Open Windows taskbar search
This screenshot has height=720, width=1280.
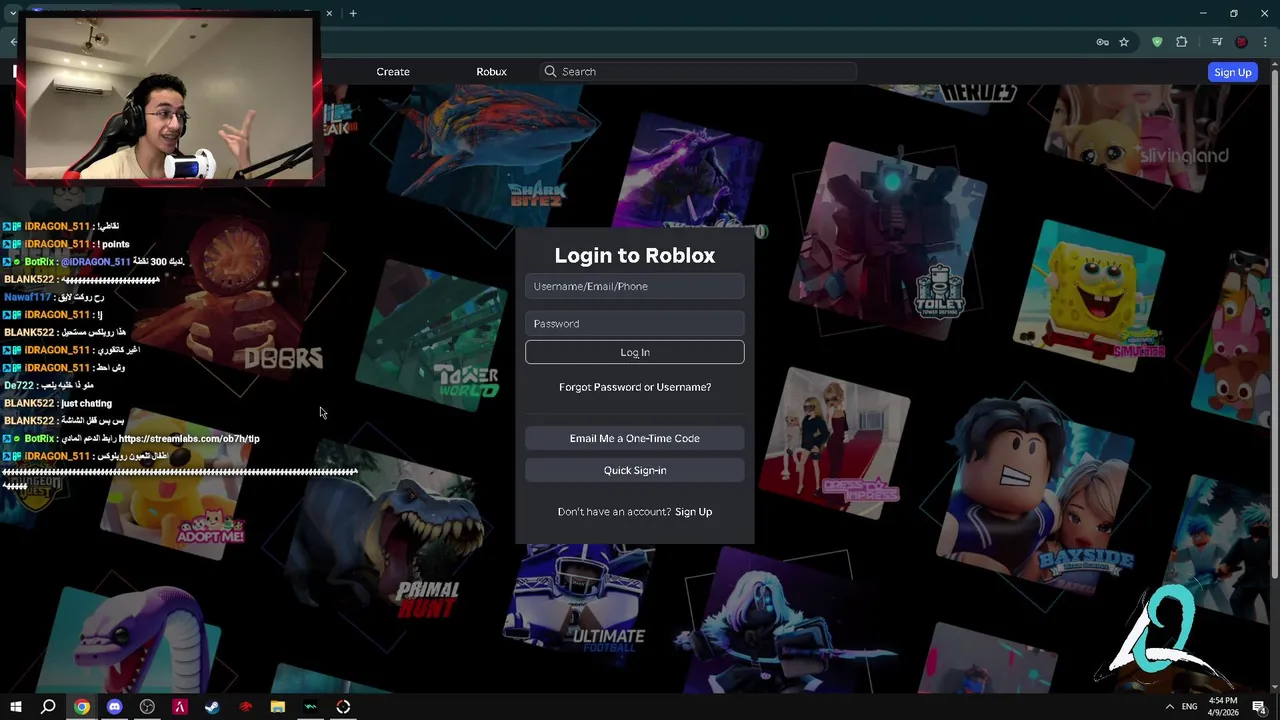click(x=48, y=707)
